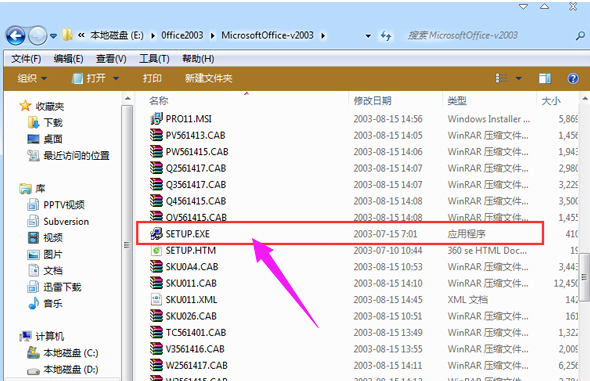Open the 工具(T) menu
Screen dimensions: 590x381
click(x=154, y=59)
